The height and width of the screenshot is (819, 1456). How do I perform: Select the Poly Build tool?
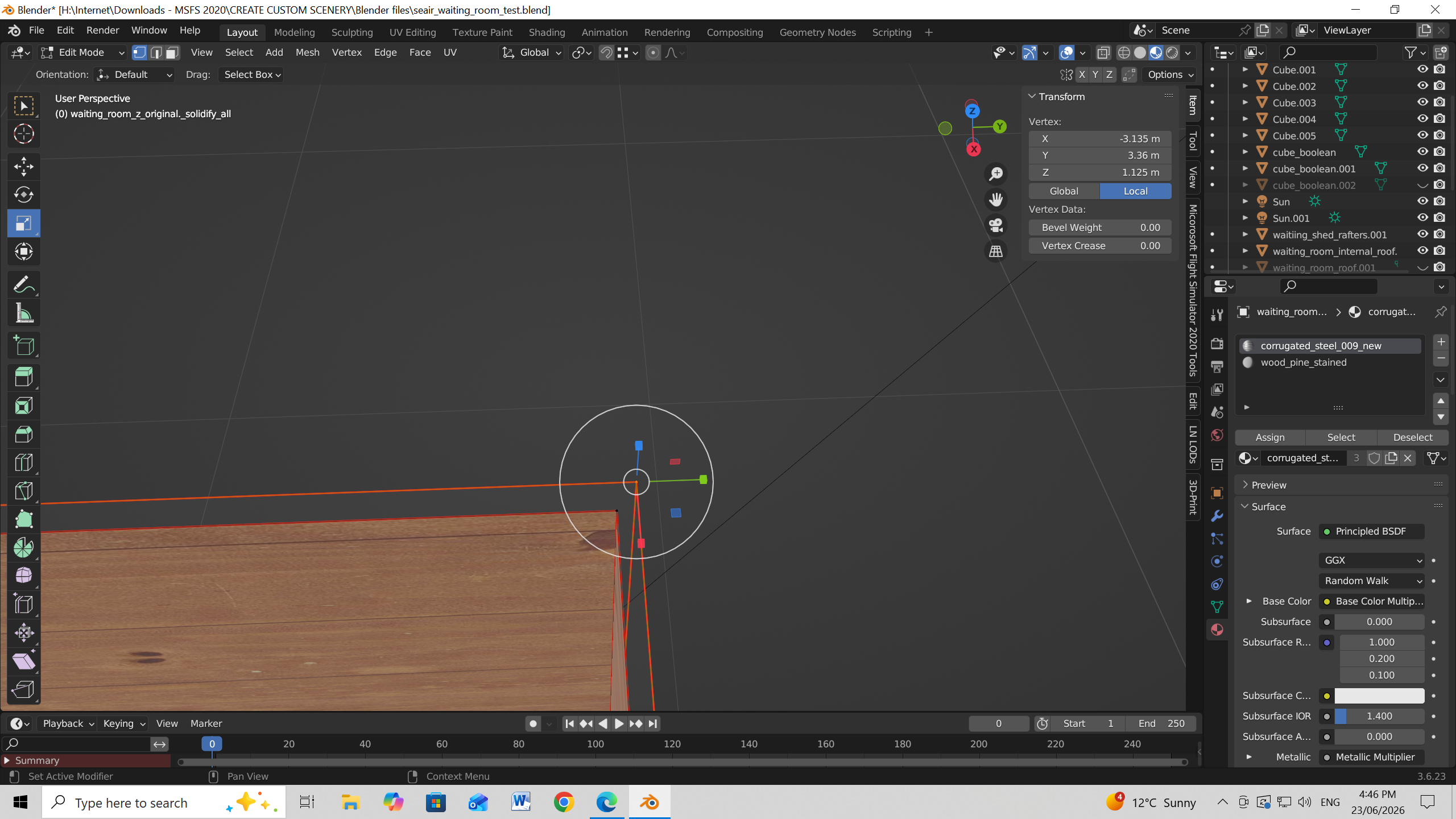pyautogui.click(x=24, y=519)
